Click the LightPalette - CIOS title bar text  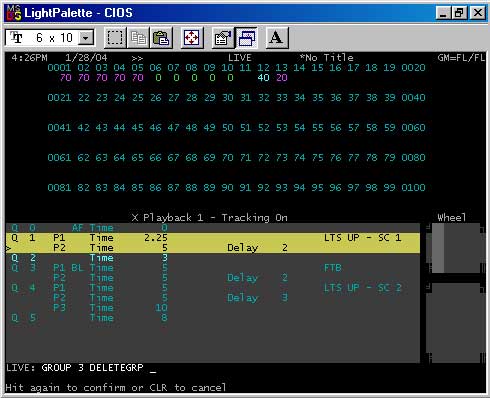(x=78, y=13)
